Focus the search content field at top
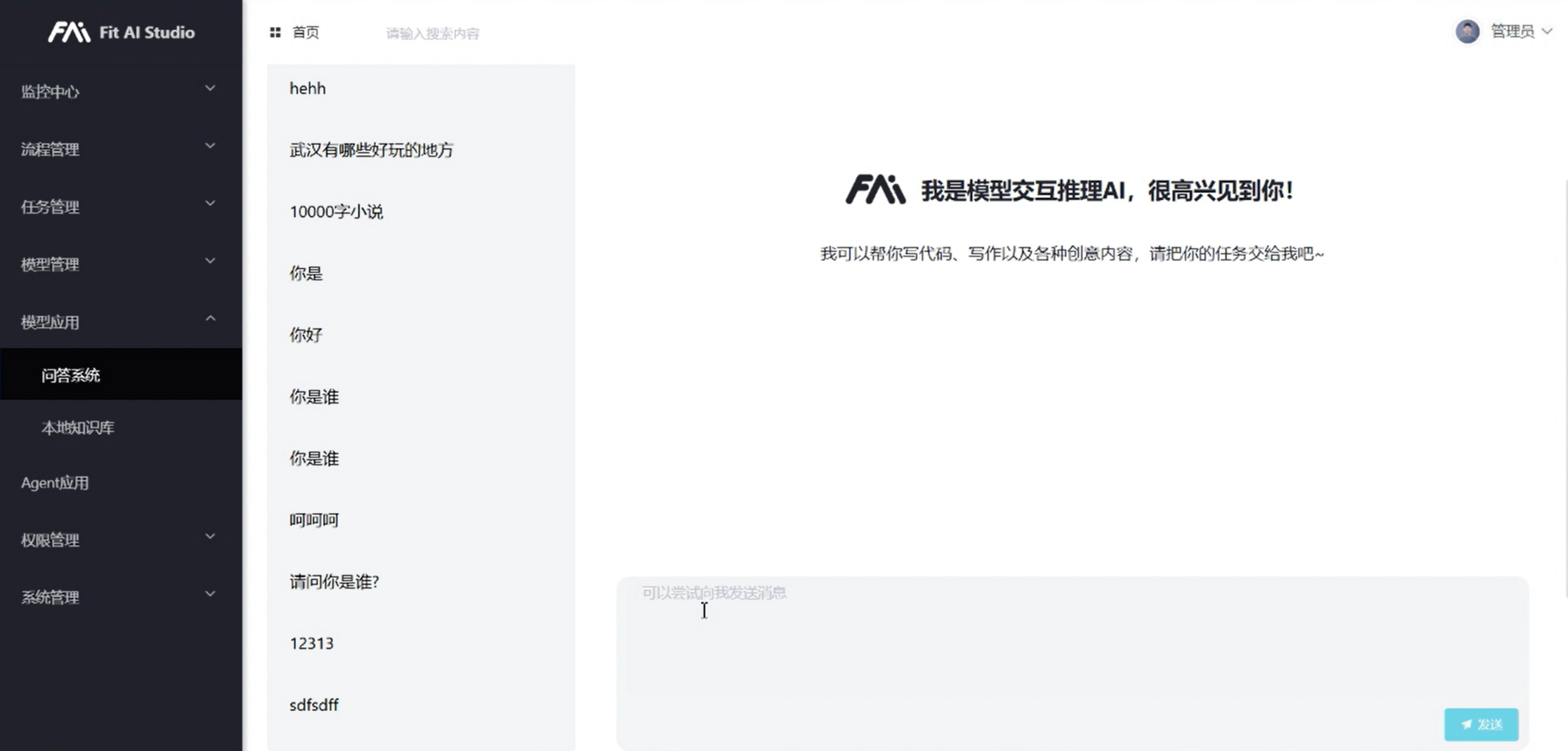1568x751 pixels. (433, 33)
